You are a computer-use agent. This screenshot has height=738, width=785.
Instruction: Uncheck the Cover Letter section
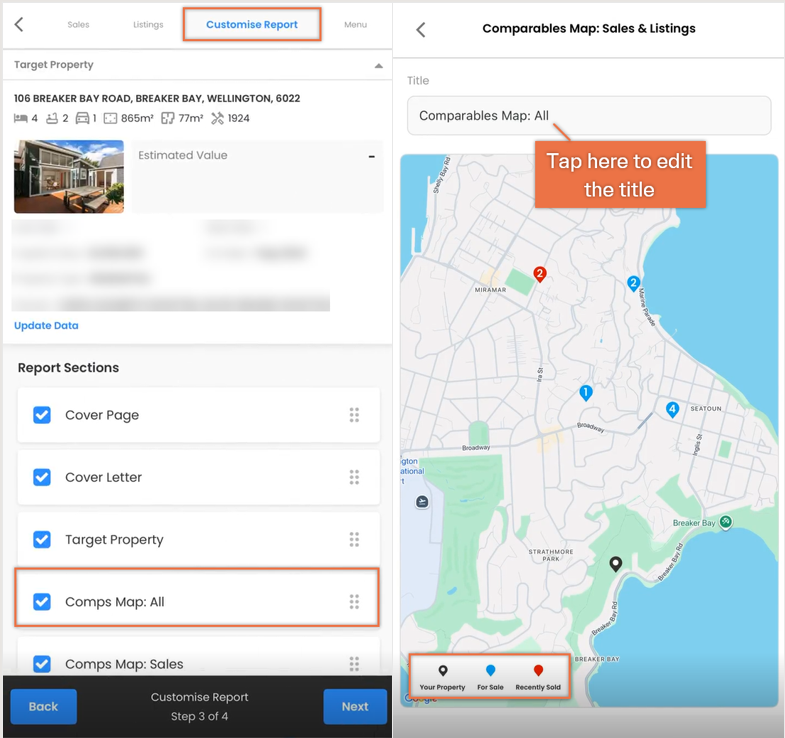[42, 477]
